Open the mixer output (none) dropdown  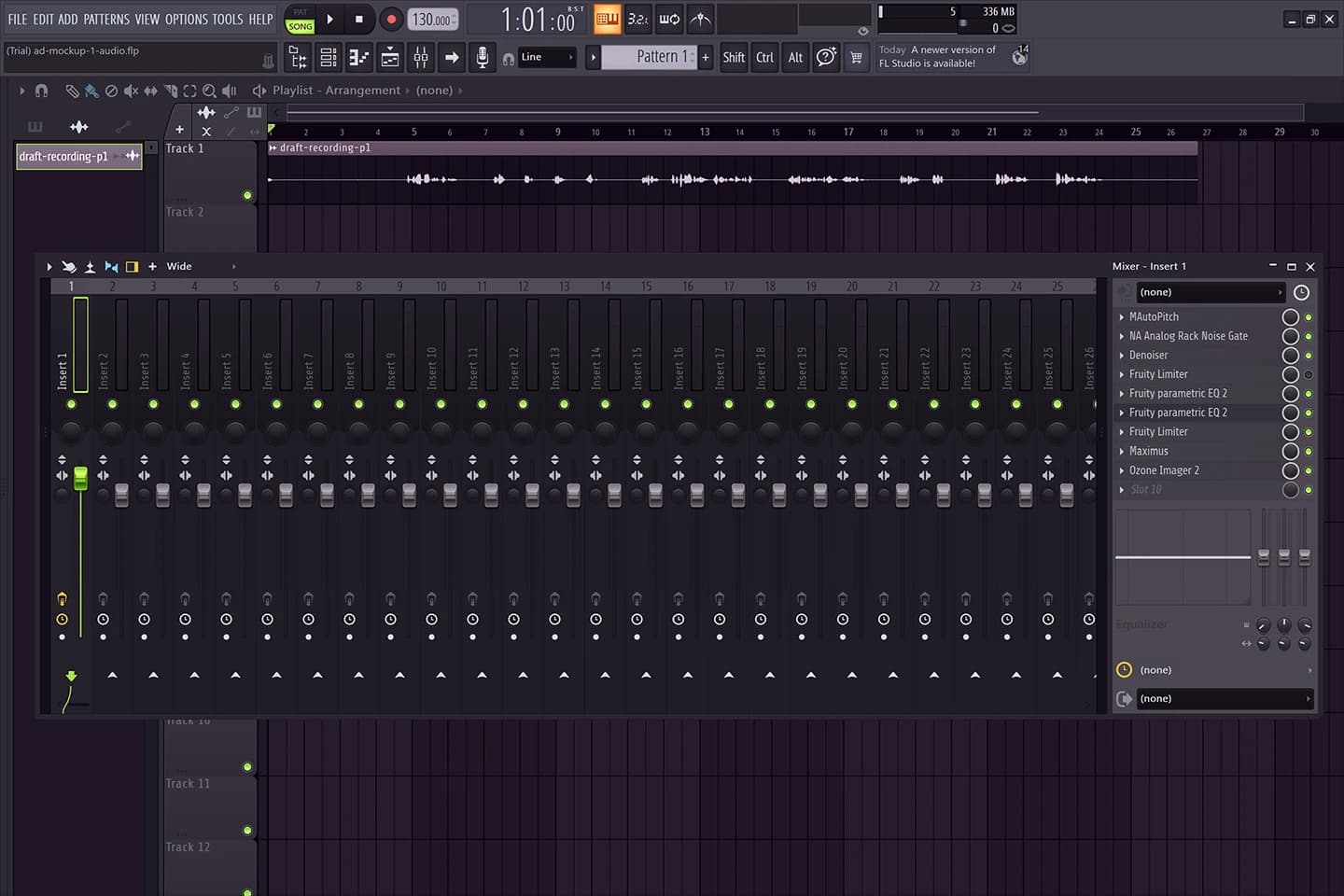click(x=1224, y=698)
